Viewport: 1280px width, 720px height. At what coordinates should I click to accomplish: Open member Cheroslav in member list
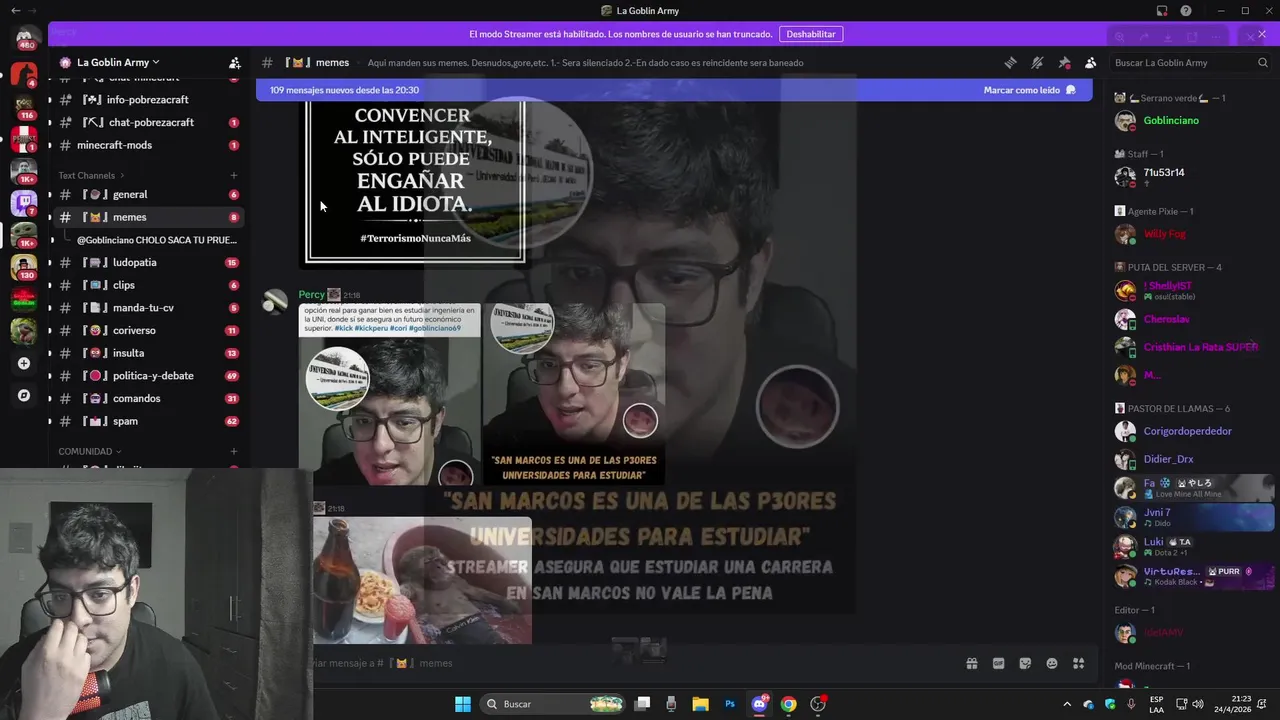point(1192,319)
